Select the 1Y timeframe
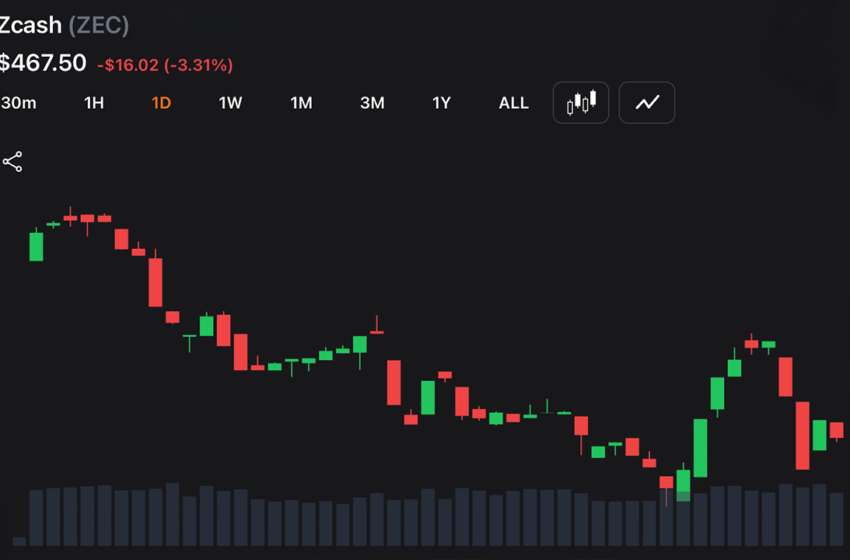This screenshot has width=850, height=560. point(441,103)
